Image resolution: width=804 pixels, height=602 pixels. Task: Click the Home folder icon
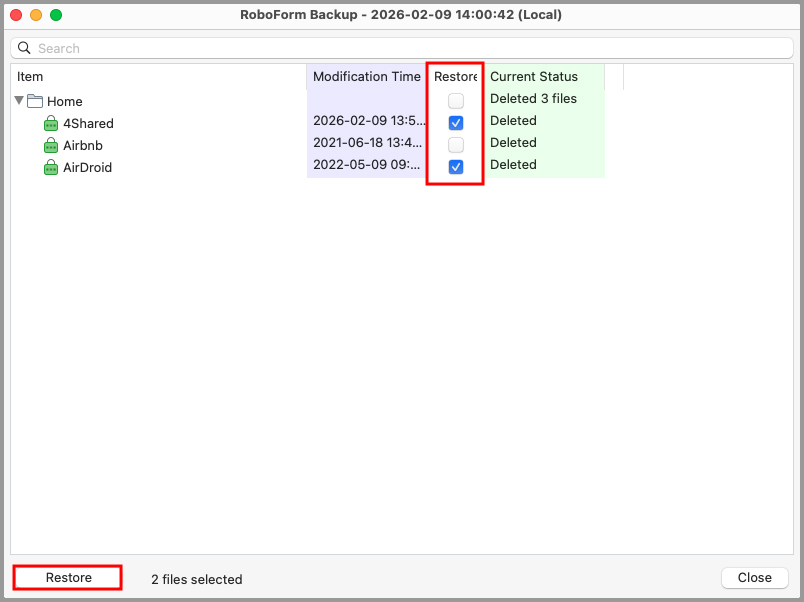pyautogui.click(x=35, y=101)
